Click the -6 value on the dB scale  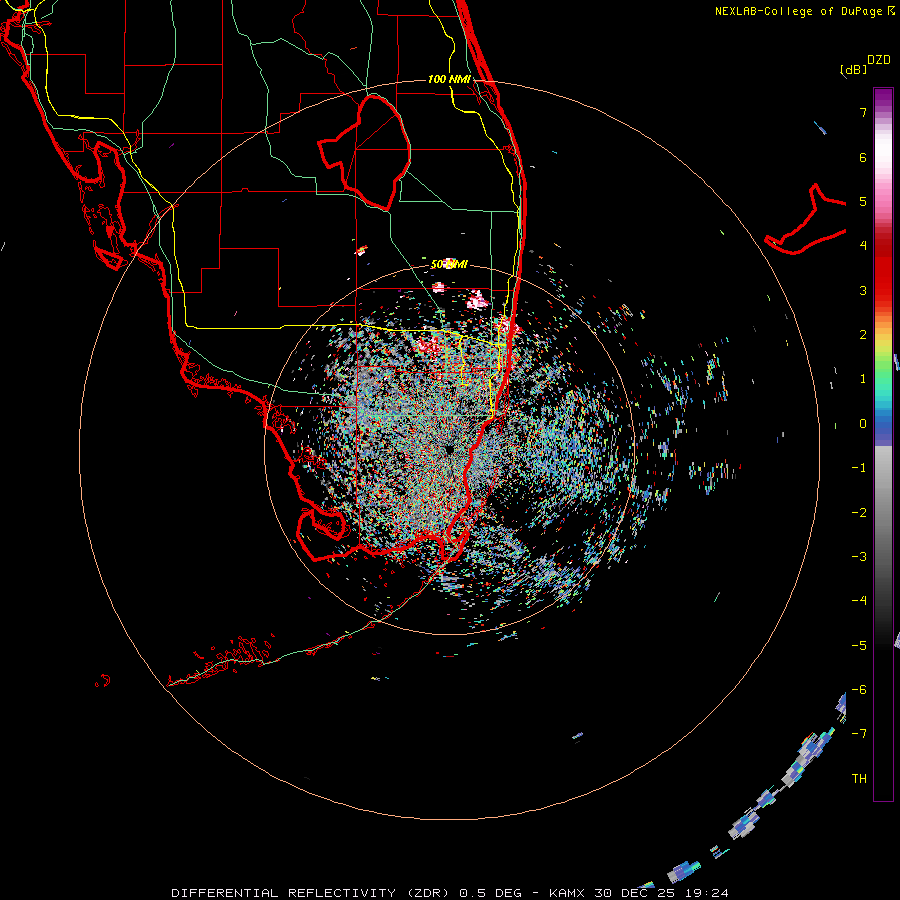click(859, 690)
